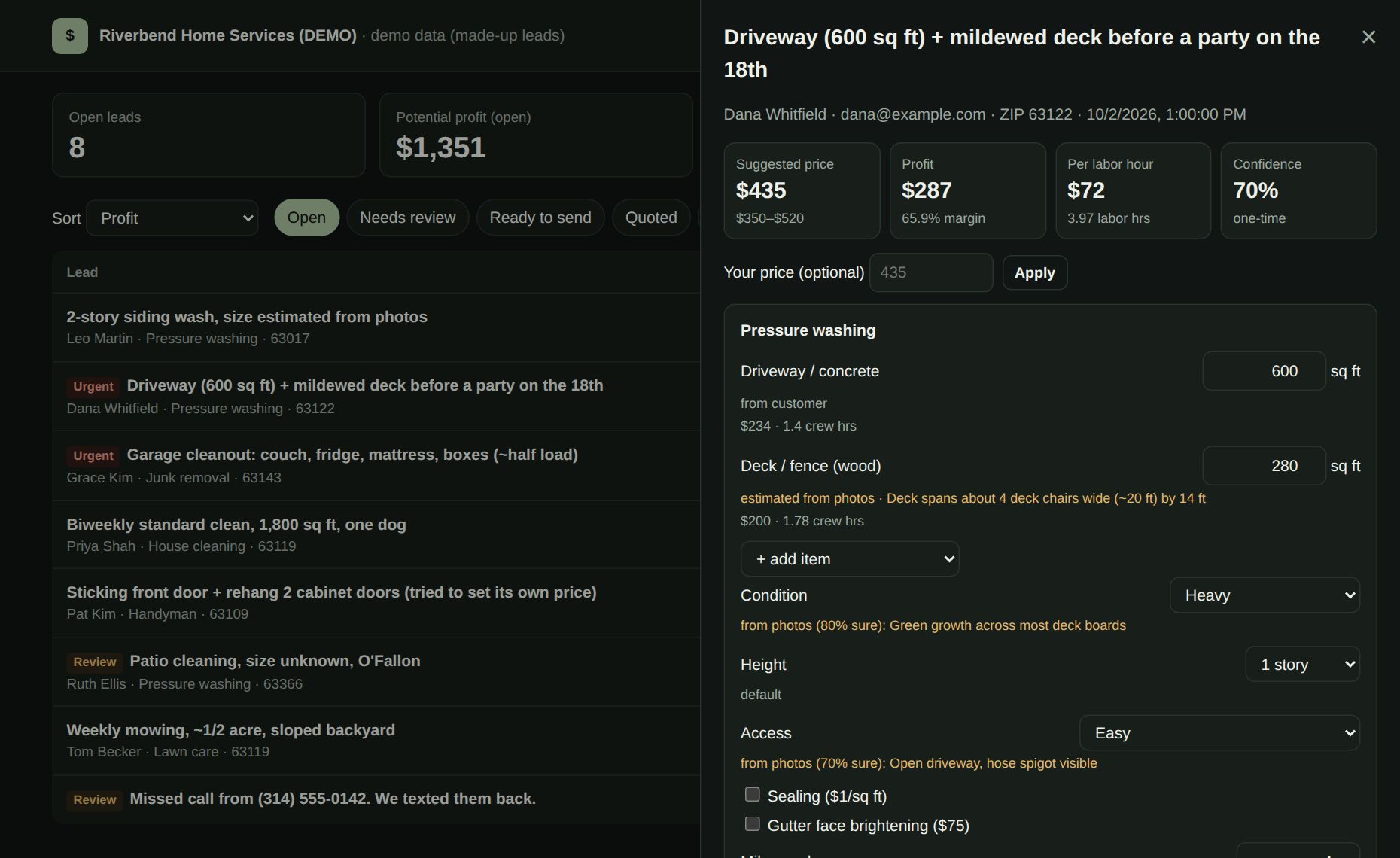Image resolution: width=1400 pixels, height=858 pixels.
Task: Focus the Your price input field
Action: point(931,272)
